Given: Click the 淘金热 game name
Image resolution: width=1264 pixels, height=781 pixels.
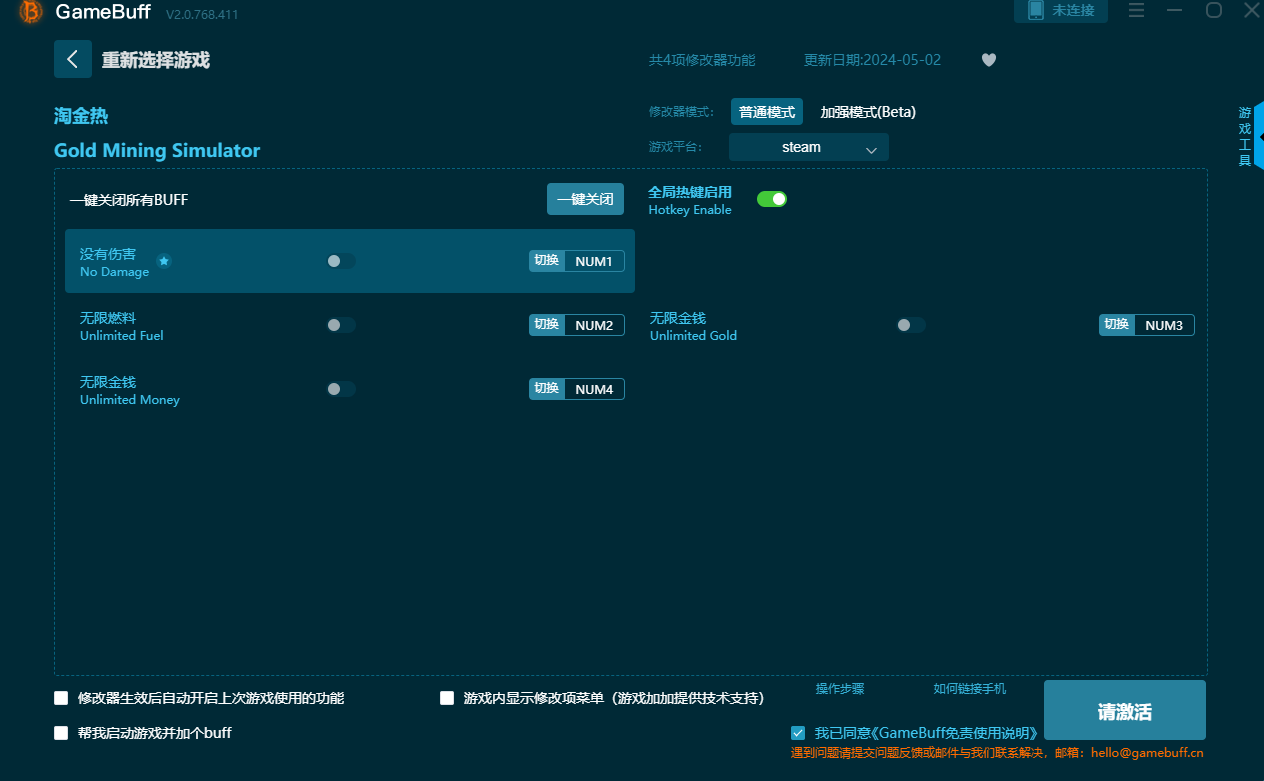Looking at the screenshot, I should [81, 116].
